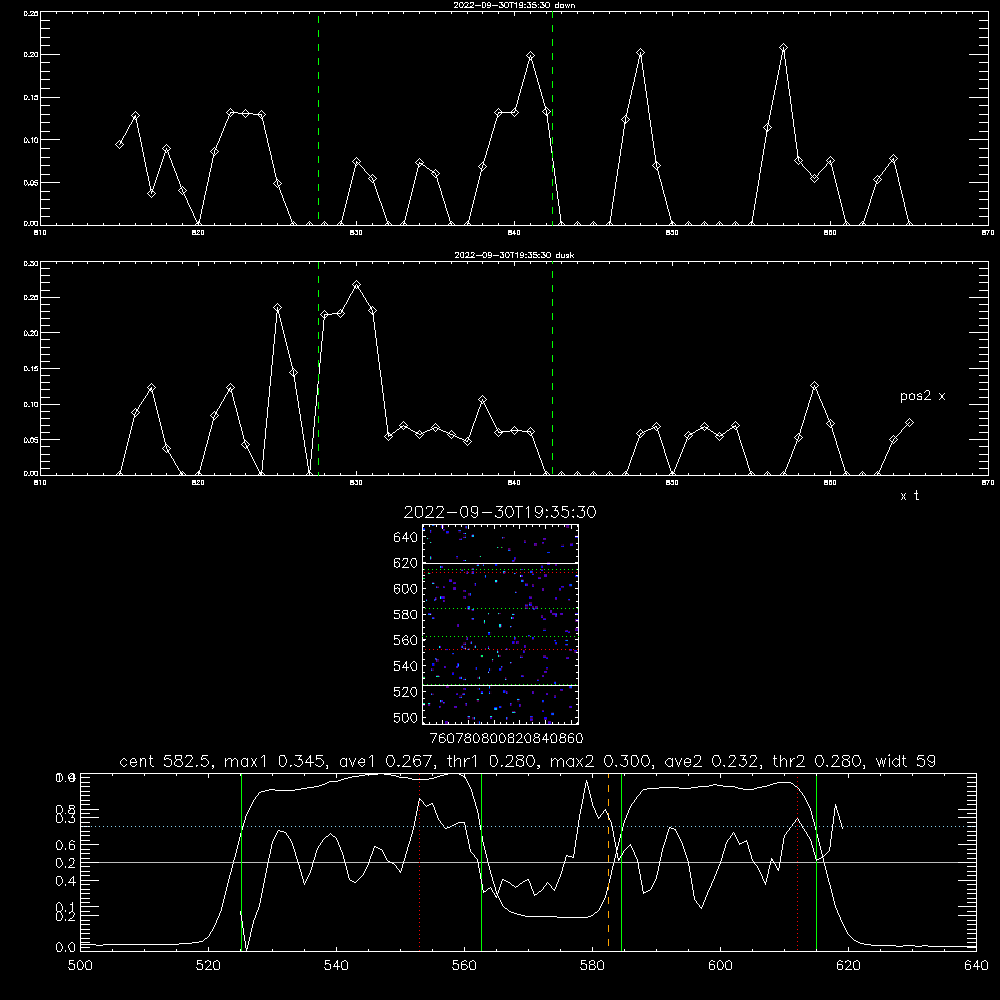Click the last diamond data point in the dusk plot

909,423
